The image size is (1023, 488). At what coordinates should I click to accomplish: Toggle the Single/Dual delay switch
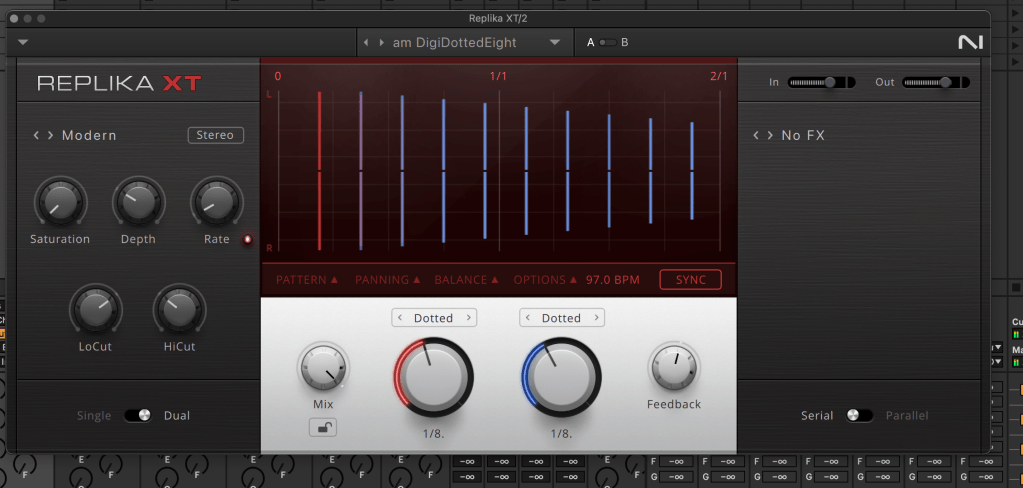coord(137,415)
